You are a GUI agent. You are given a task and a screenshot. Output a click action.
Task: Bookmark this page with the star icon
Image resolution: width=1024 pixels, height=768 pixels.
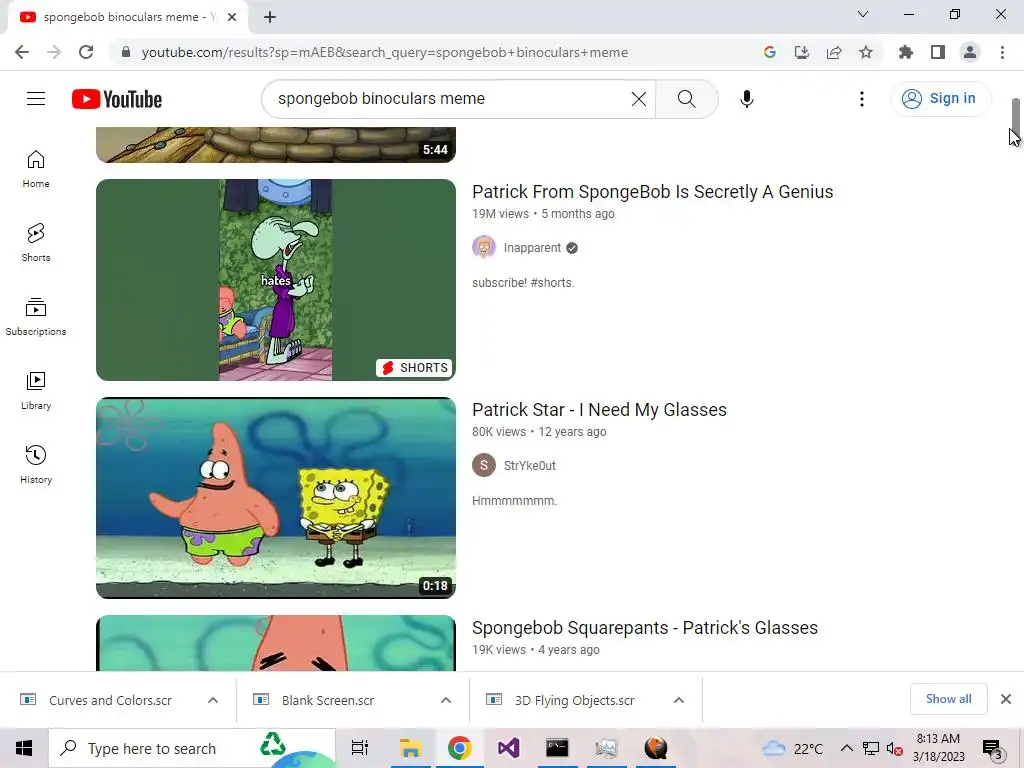click(866, 52)
